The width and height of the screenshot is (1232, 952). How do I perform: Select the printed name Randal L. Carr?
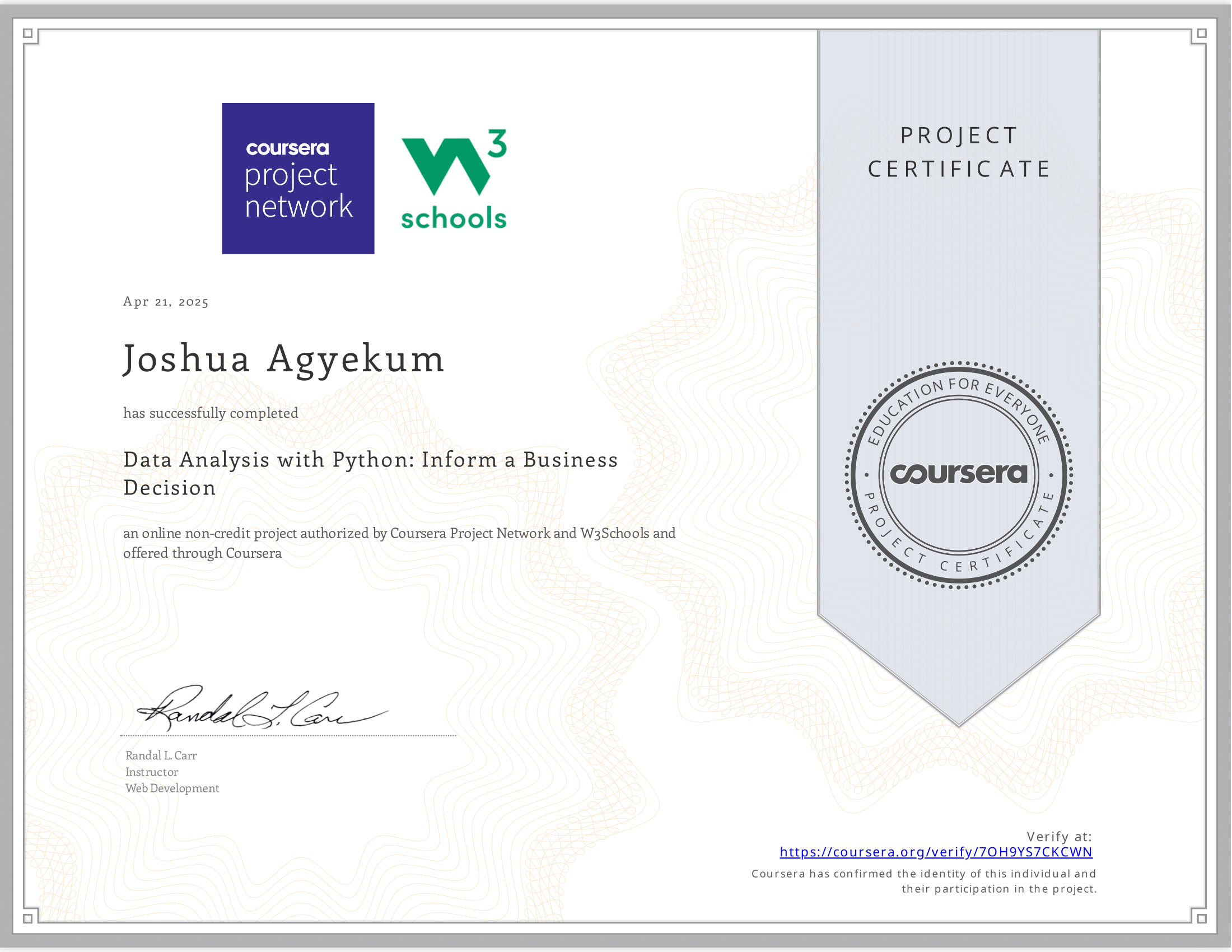pyautogui.click(x=161, y=755)
